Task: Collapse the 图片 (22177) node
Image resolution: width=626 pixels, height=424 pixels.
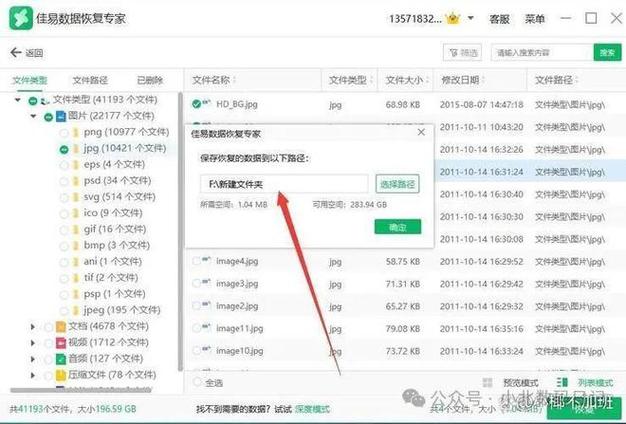Action: [34, 116]
